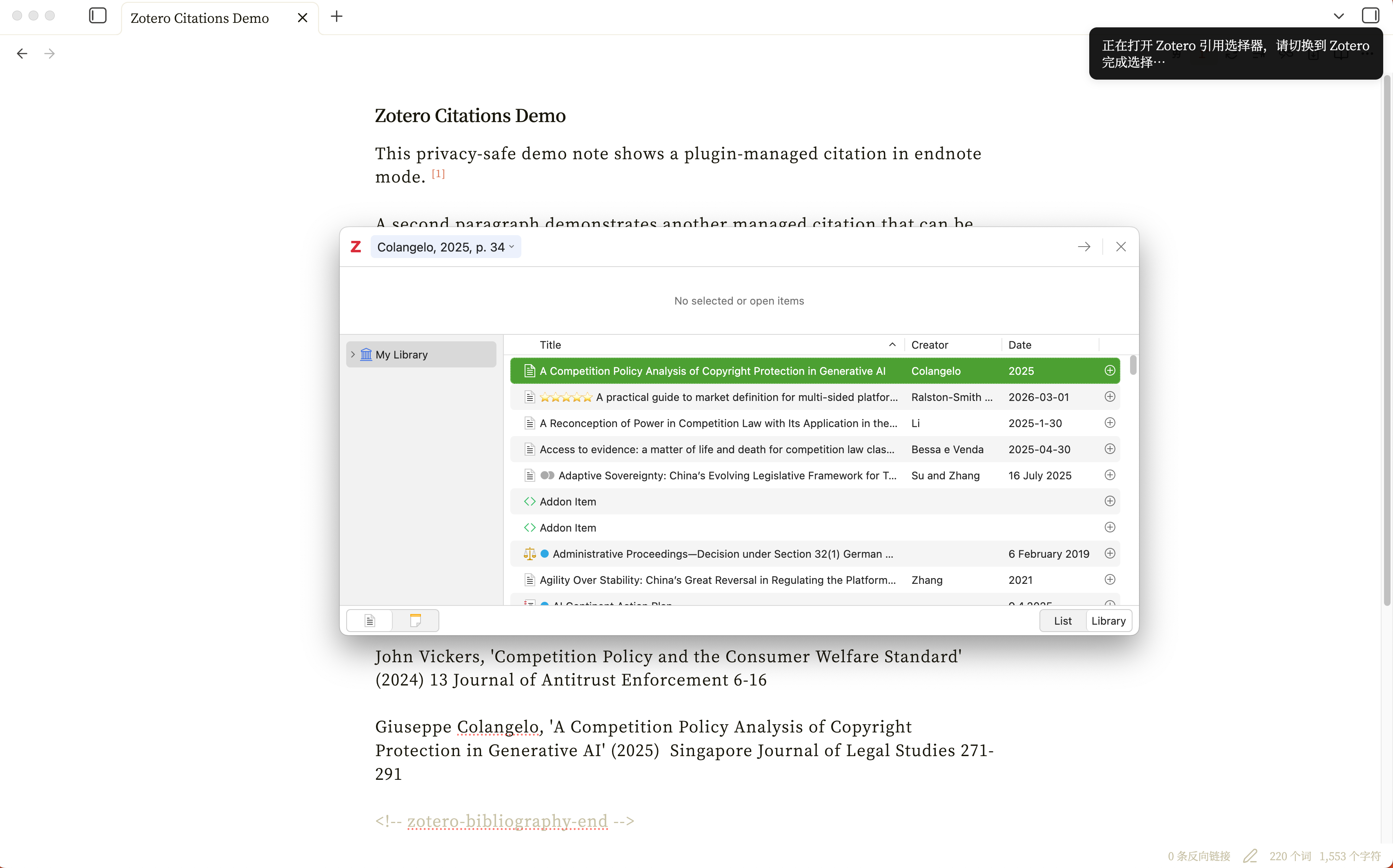Screen dimensions: 1393x868
Task: Toggle the yellow notes button in picker footer
Action: pyautogui.click(x=416, y=621)
